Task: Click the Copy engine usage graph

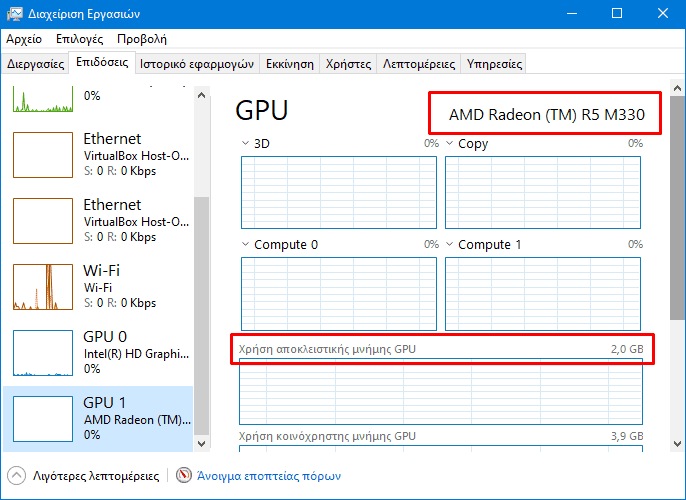Action: (543, 192)
